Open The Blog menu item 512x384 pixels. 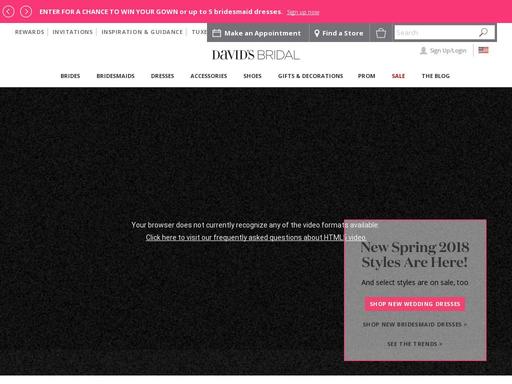(x=436, y=76)
